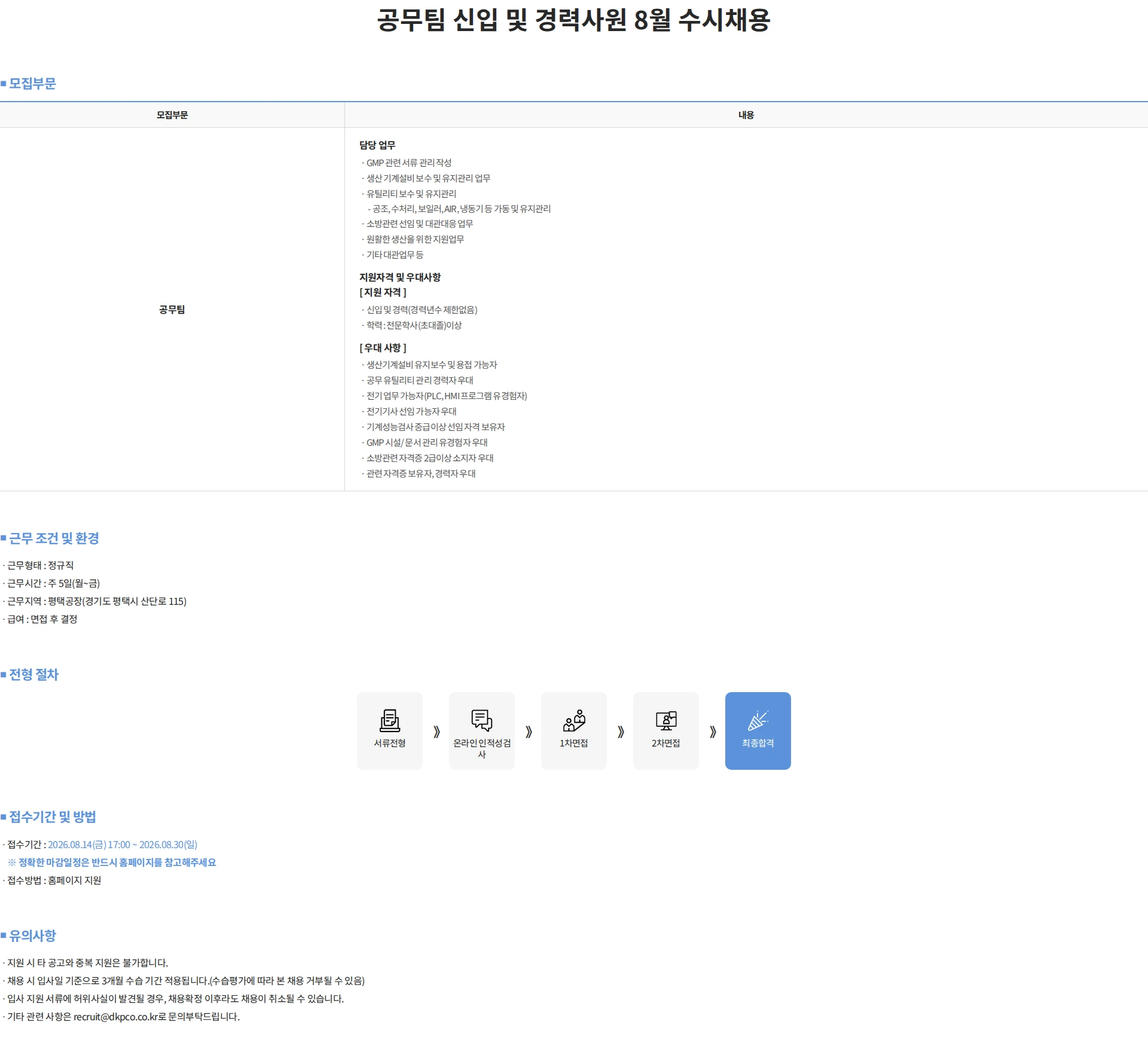
Task: Click the arrow before 최종합격
Action: pos(713,732)
